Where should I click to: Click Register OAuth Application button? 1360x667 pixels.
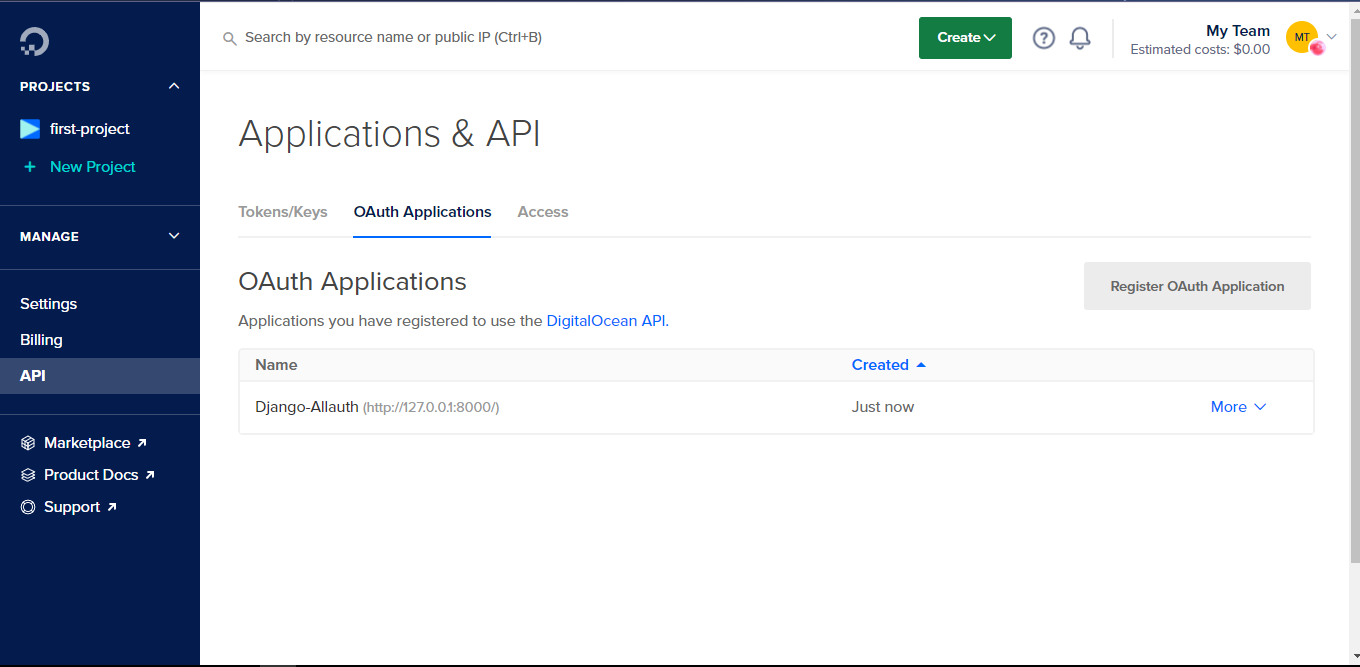tap(1197, 286)
